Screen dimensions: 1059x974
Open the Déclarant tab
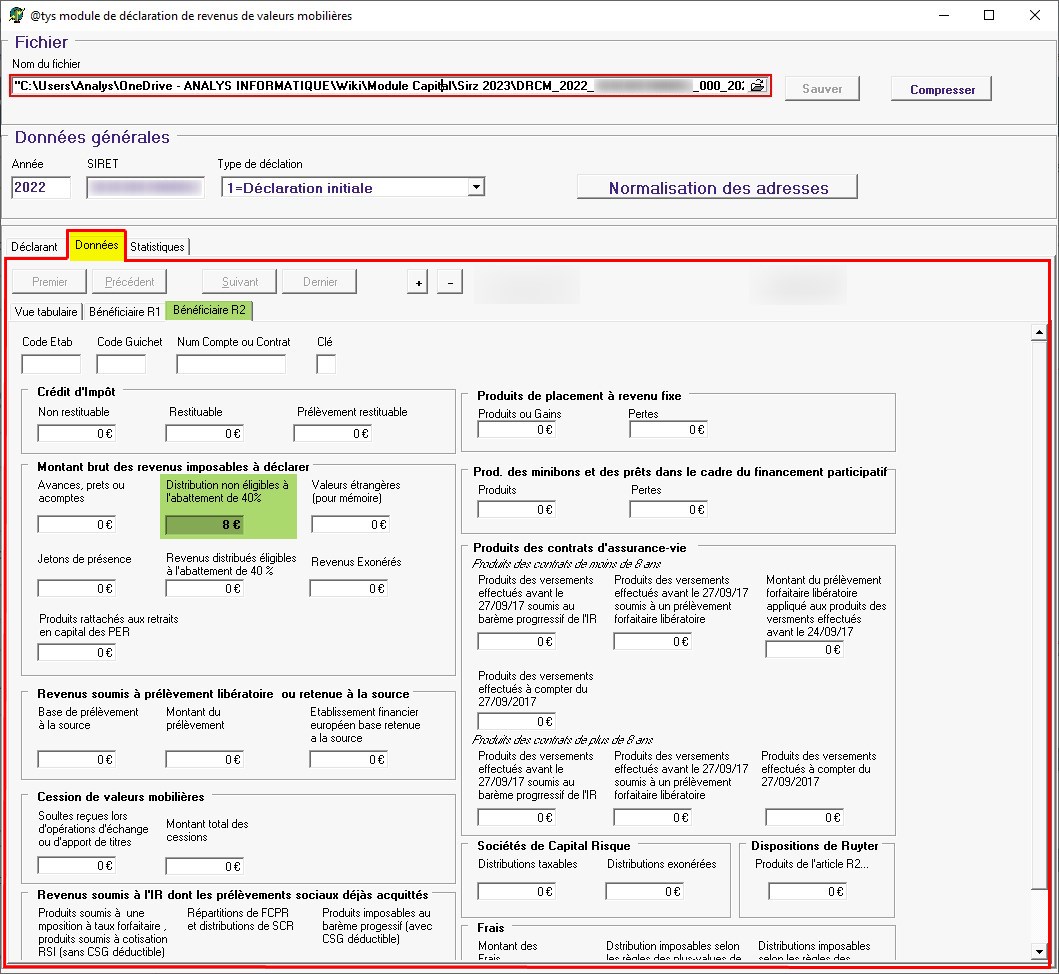pos(34,246)
